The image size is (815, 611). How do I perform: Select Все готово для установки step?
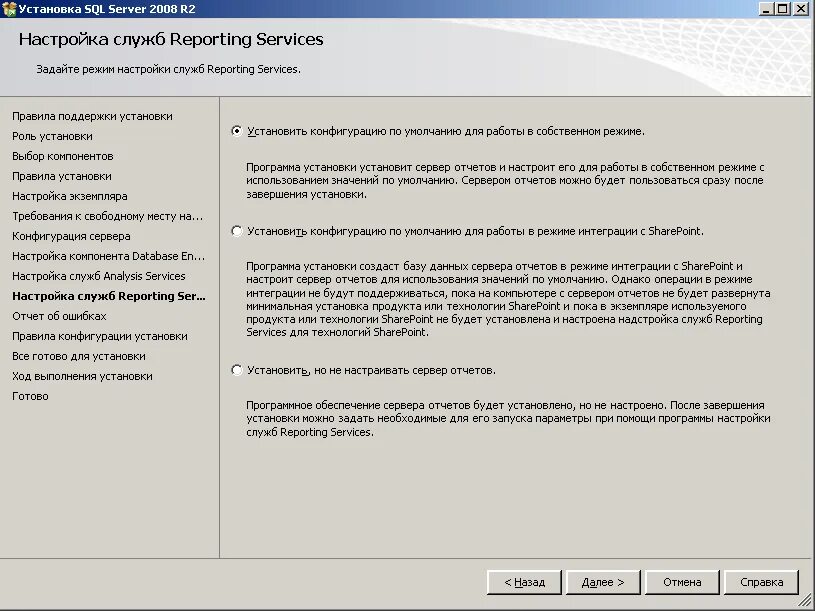click(x=79, y=356)
